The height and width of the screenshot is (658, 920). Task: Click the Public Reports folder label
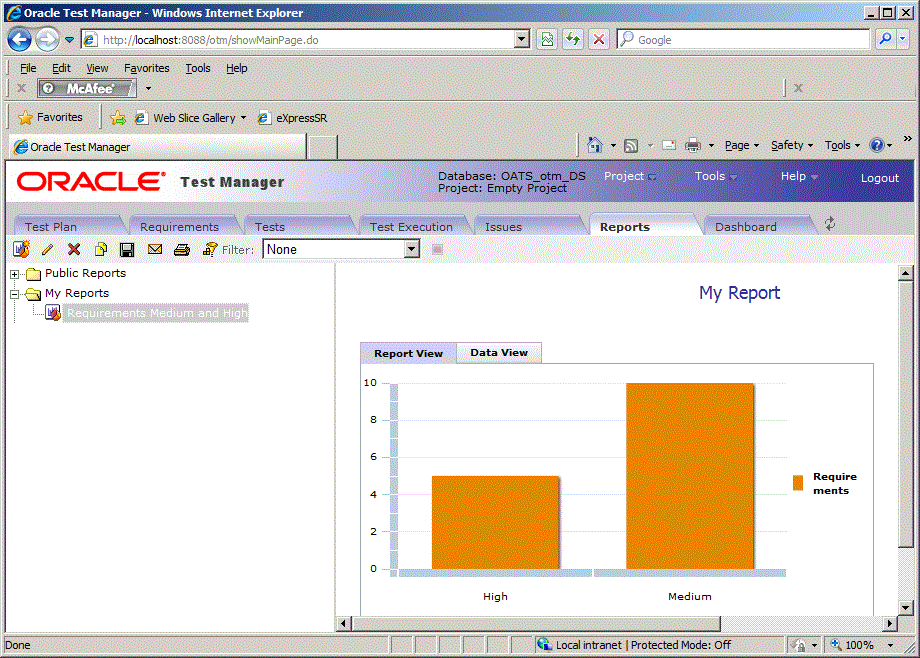point(86,273)
